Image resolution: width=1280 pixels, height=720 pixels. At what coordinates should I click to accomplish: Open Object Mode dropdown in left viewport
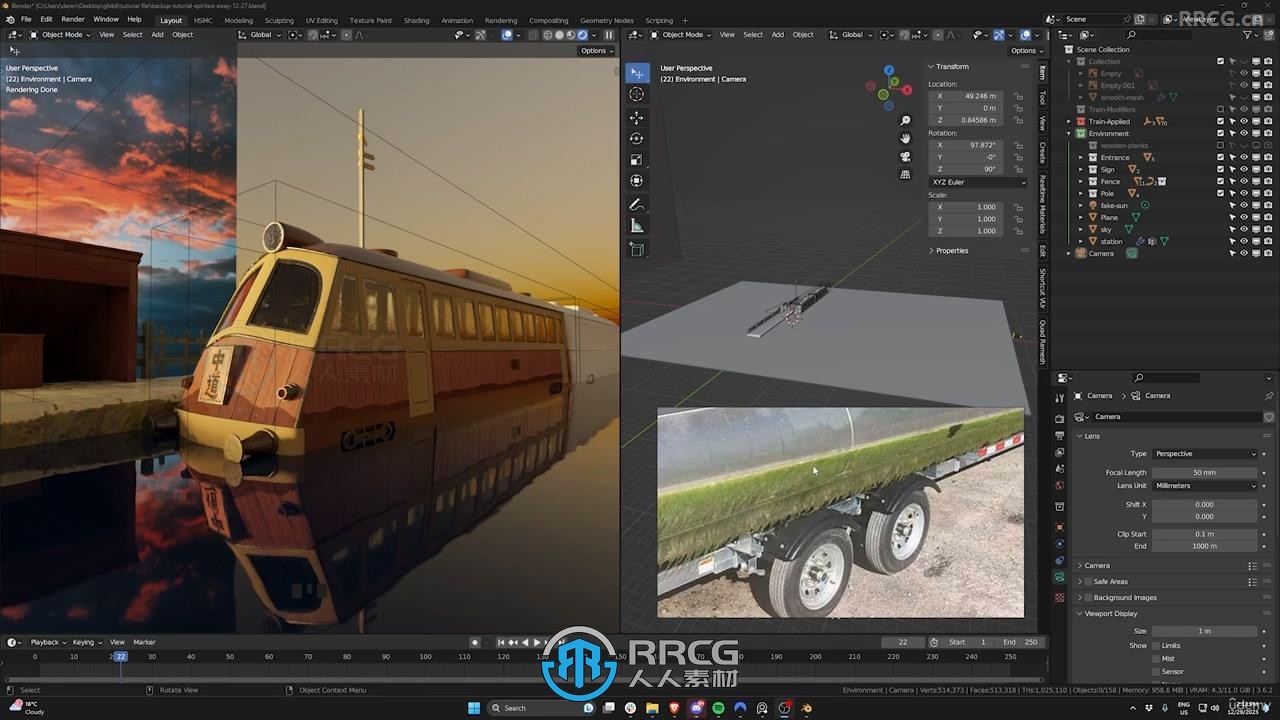[x=60, y=35]
